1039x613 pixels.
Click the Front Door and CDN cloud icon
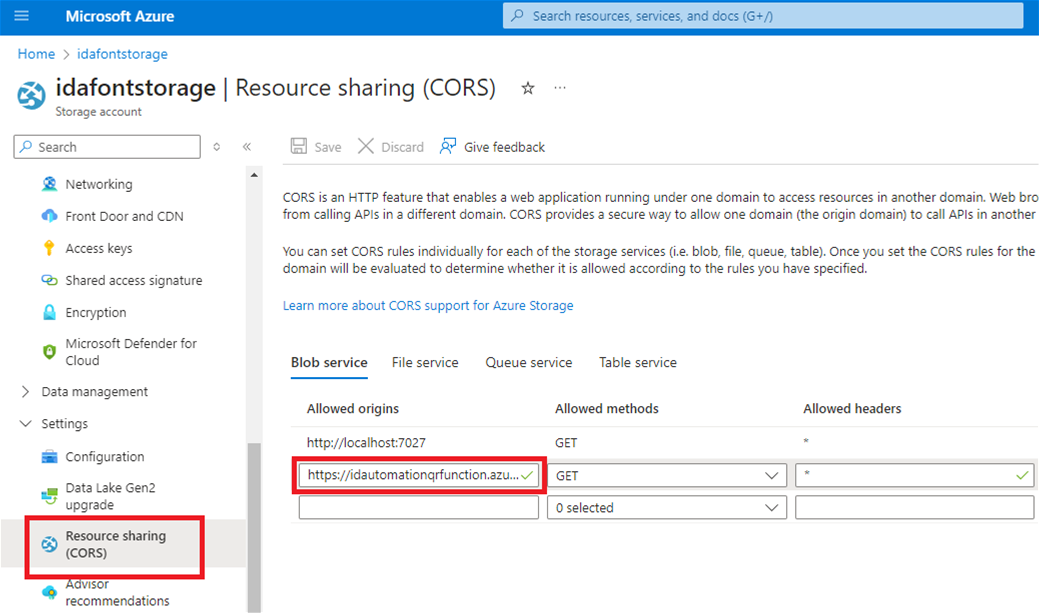click(x=50, y=216)
